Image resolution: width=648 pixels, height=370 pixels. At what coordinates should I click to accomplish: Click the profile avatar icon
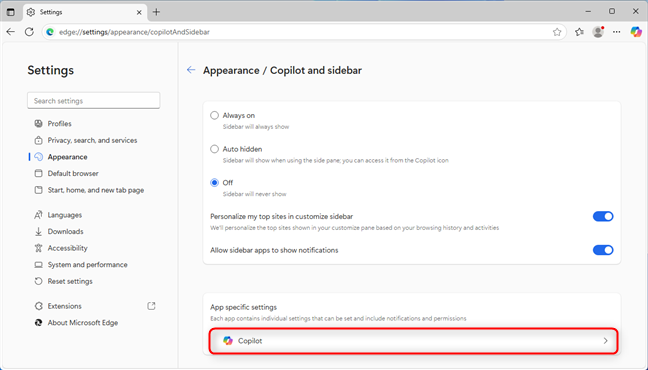click(x=598, y=32)
